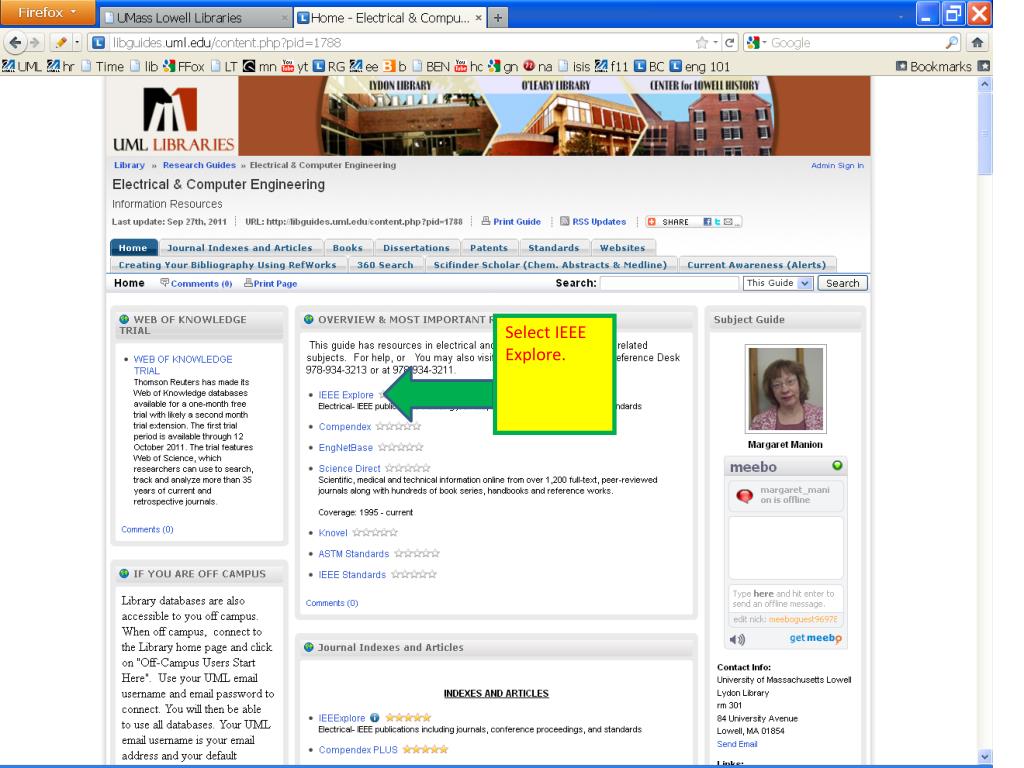
Task: Open the FFox bookmark
Action: coord(184,67)
